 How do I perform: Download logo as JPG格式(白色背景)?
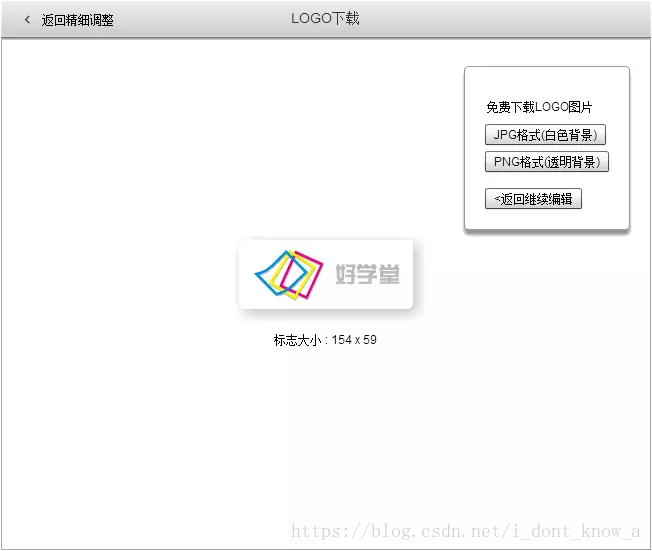(x=545, y=135)
